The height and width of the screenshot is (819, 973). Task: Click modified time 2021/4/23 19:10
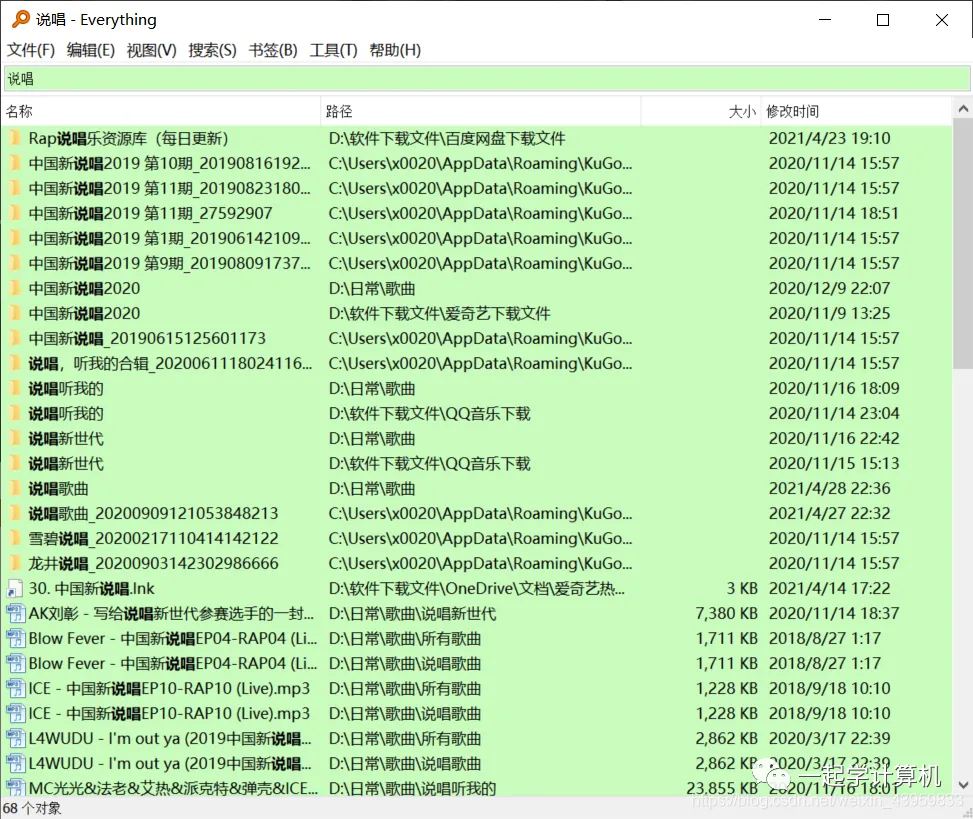[829, 138]
